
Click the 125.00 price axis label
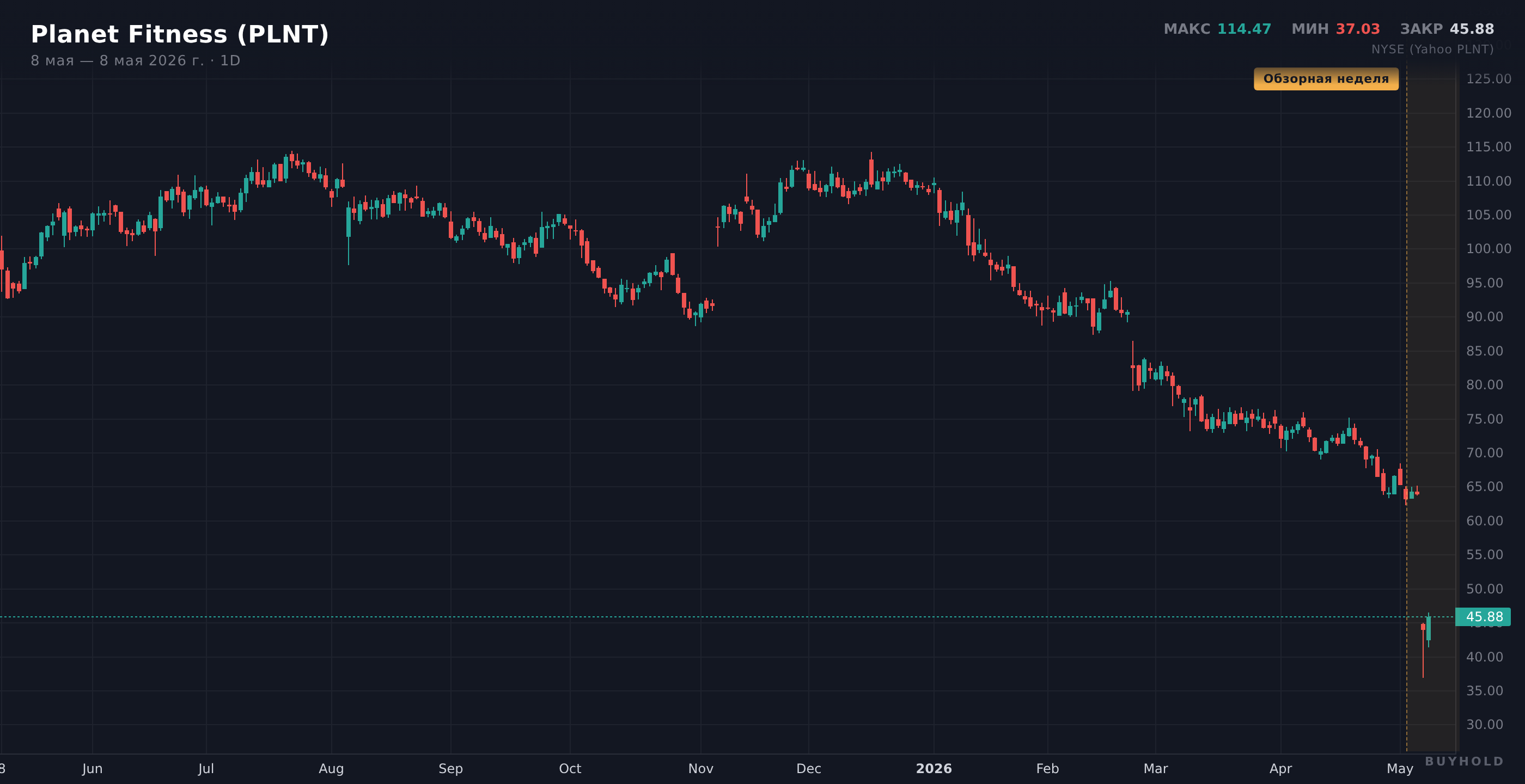pyautogui.click(x=1489, y=79)
